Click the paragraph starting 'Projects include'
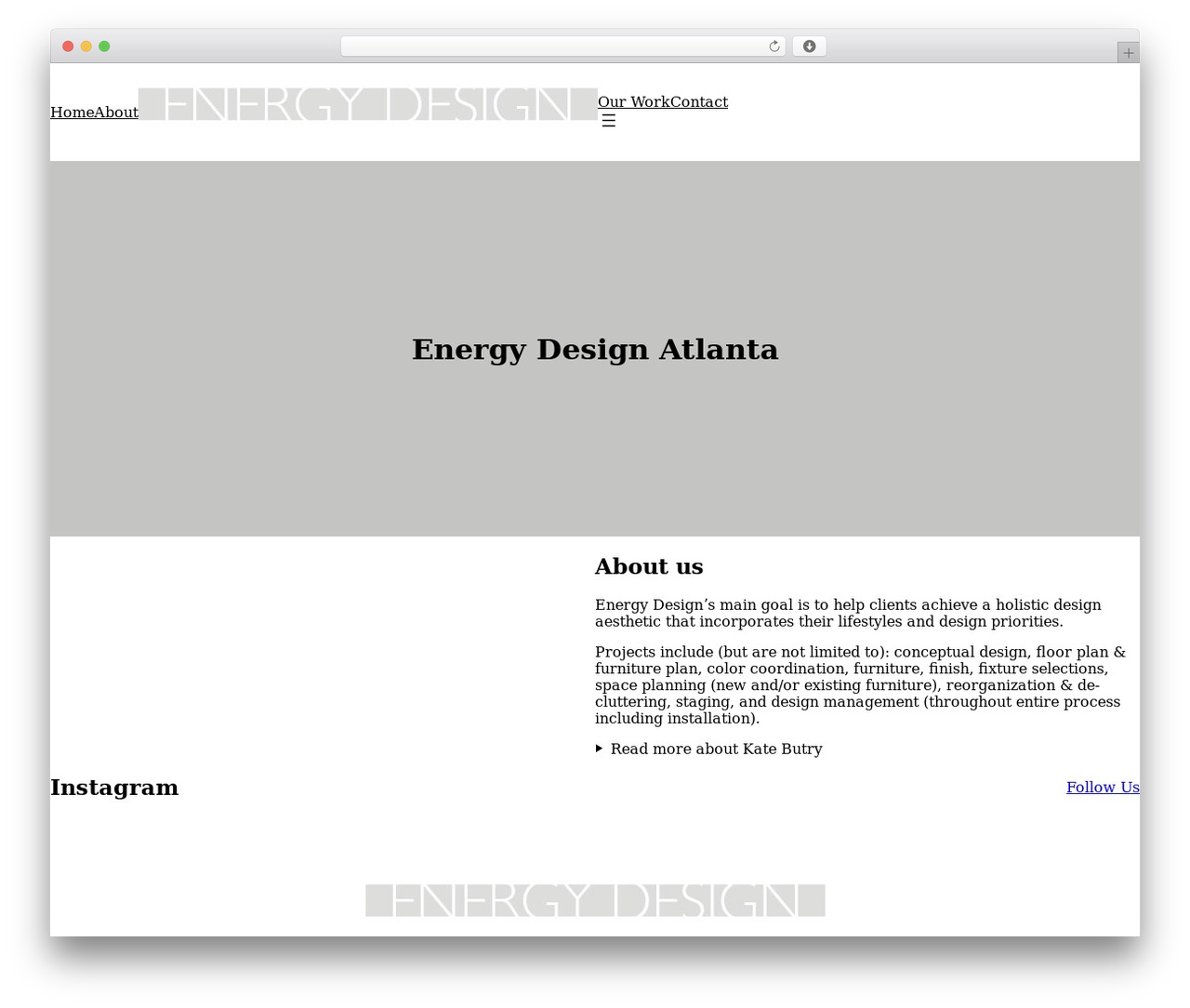Screen dimensions: 1190x1008 pyautogui.click(x=861, y=685)
